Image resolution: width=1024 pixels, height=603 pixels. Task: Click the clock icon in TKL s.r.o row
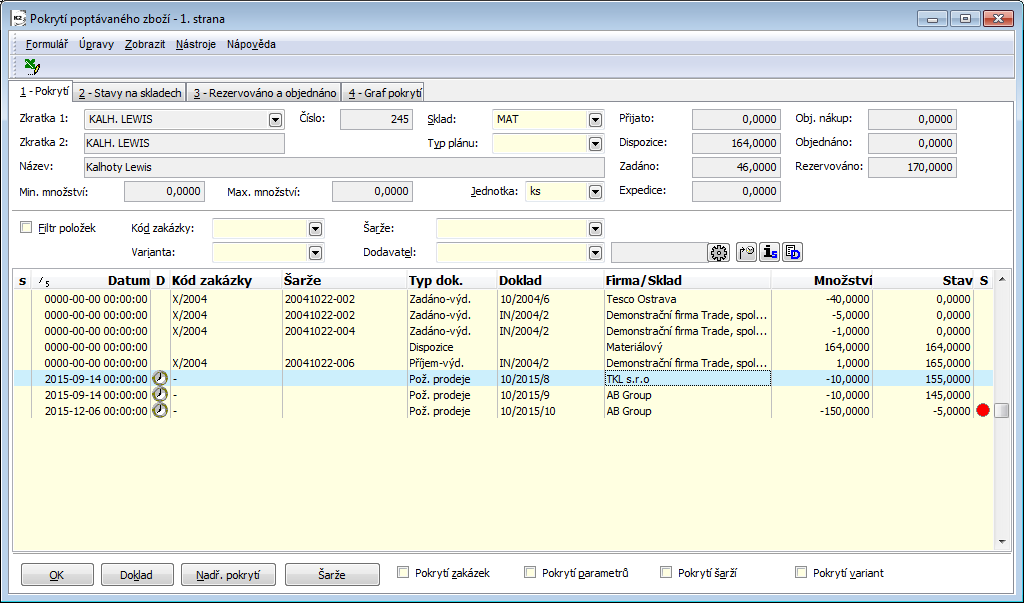160,379
